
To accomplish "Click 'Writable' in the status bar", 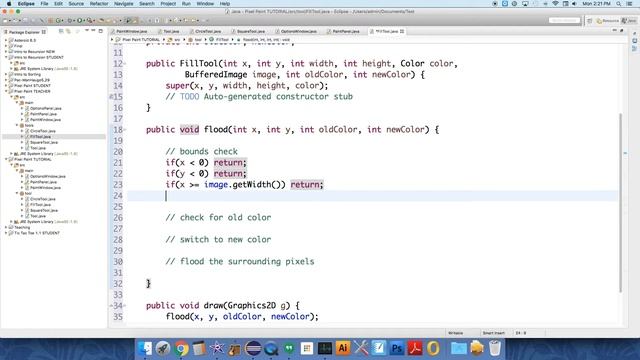I will 456,333.
